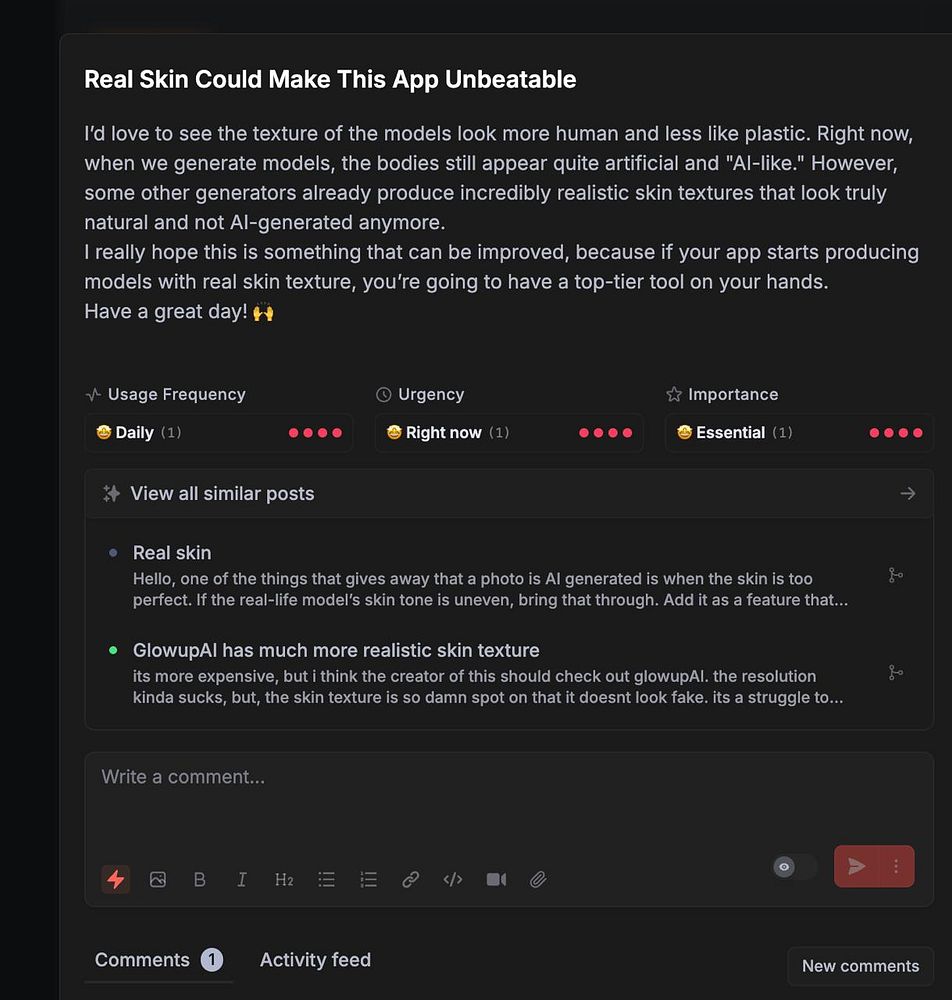Insert an image into the comment

(158, 879)
